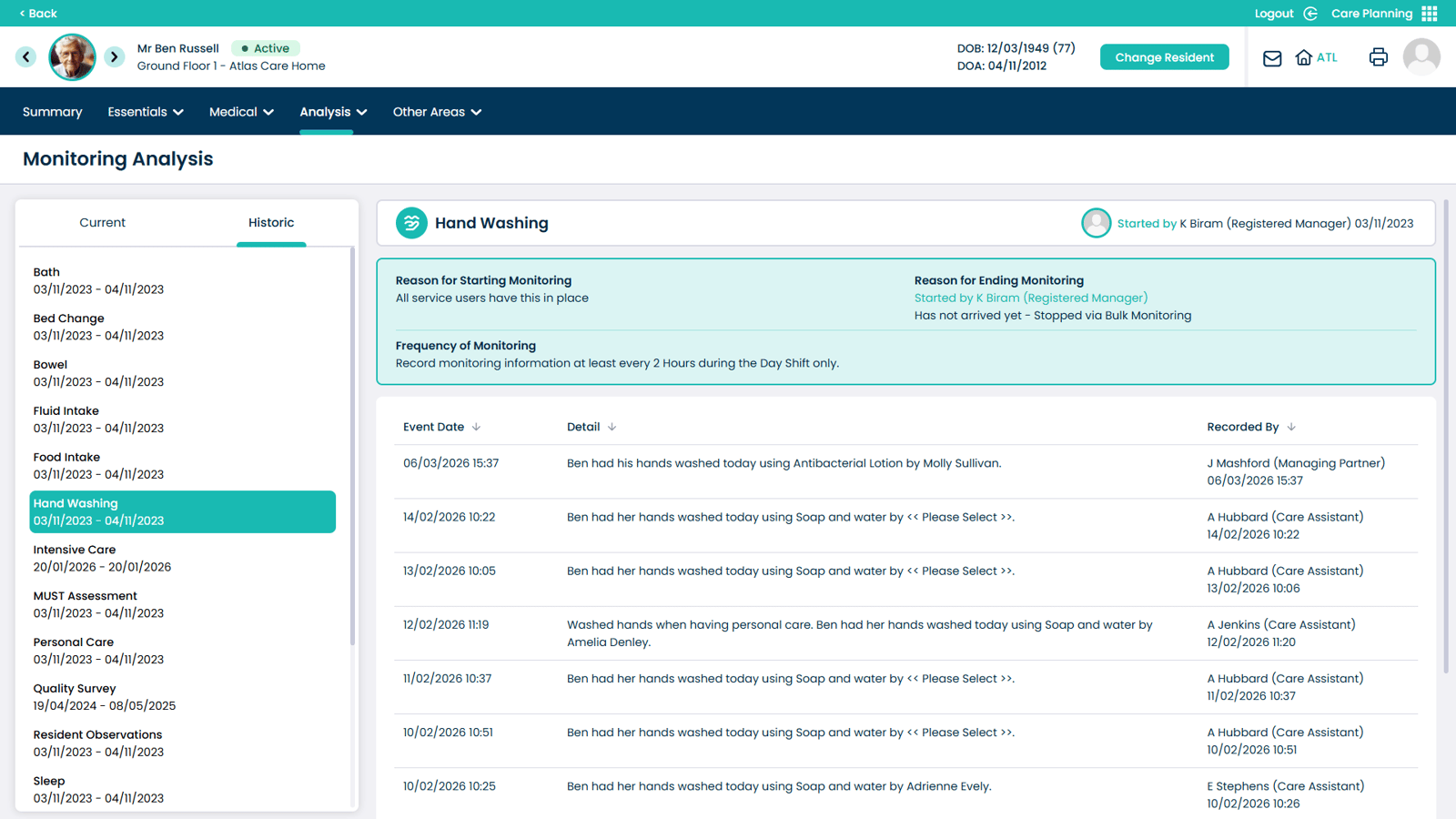Open the mail envelope icon

[x=1271, y=58]
